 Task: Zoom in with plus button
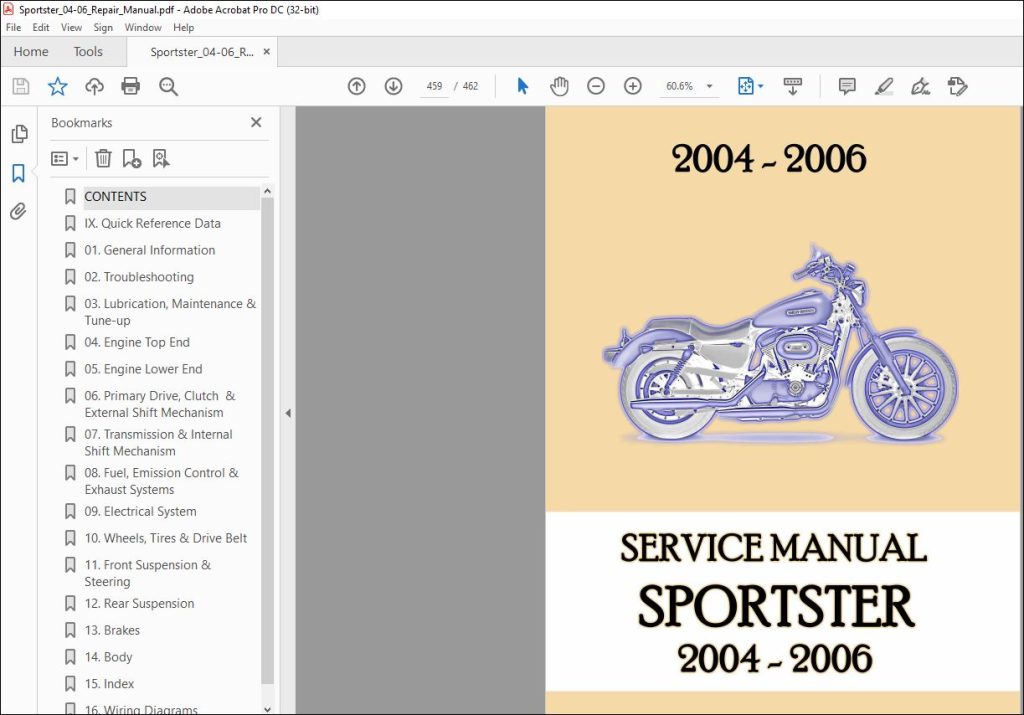pos(633,86)
